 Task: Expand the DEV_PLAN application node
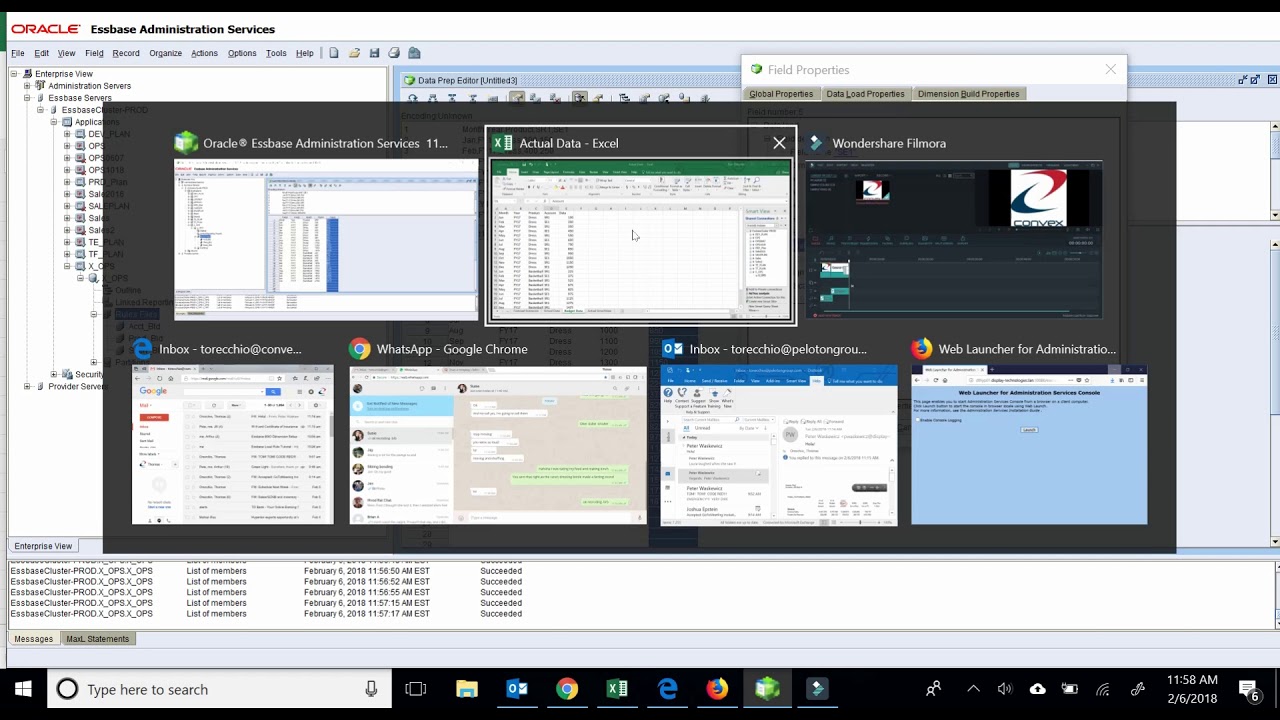point(68,134)
